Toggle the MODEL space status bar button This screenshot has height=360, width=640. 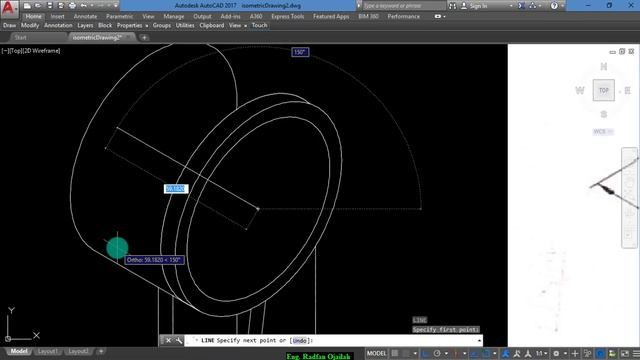pos(376,353)
